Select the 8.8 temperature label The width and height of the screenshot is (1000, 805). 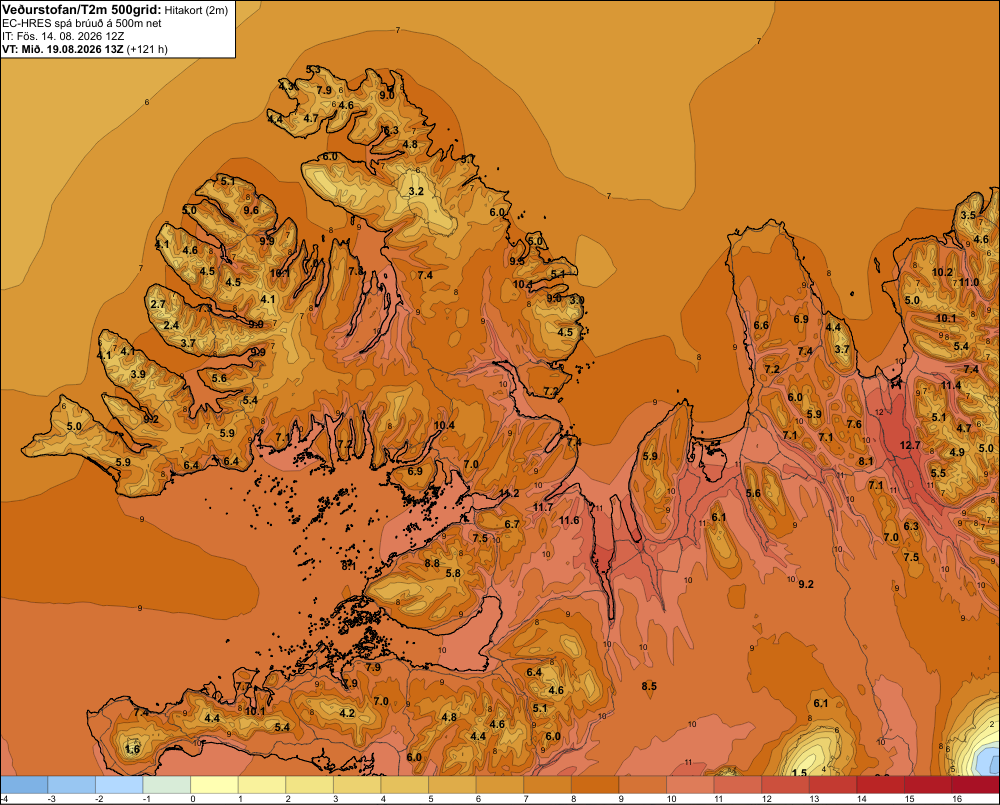432,563
